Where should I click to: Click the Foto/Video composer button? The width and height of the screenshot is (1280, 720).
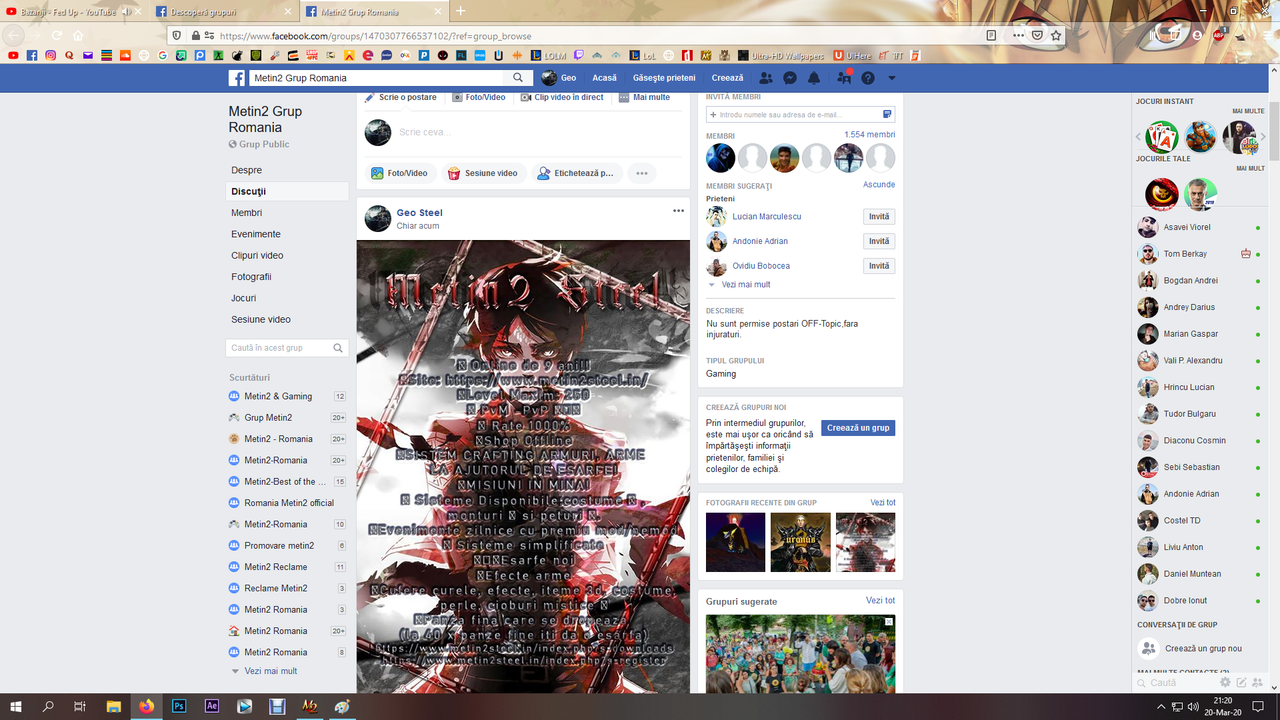pyautogui.click(x=399, y=173)
